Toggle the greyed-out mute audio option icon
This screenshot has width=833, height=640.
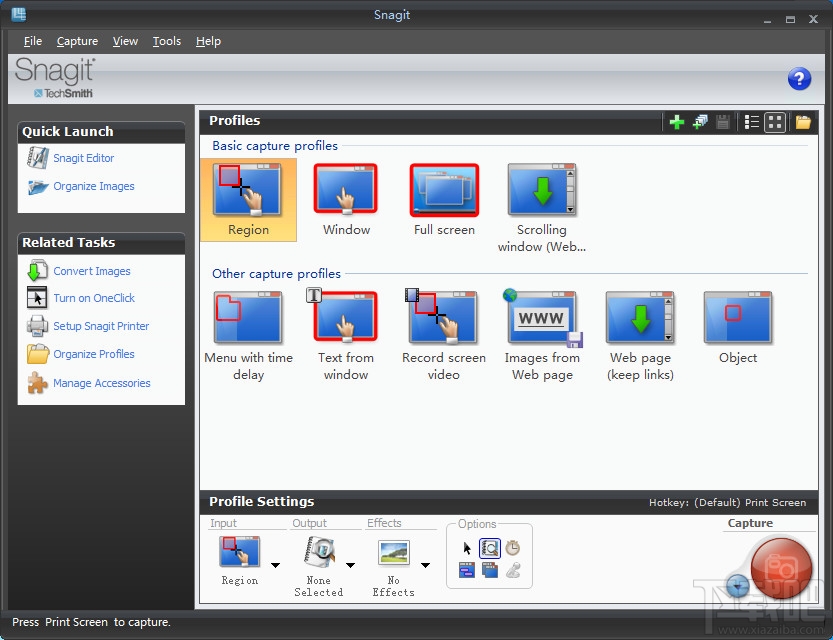[x=513, y=570]
